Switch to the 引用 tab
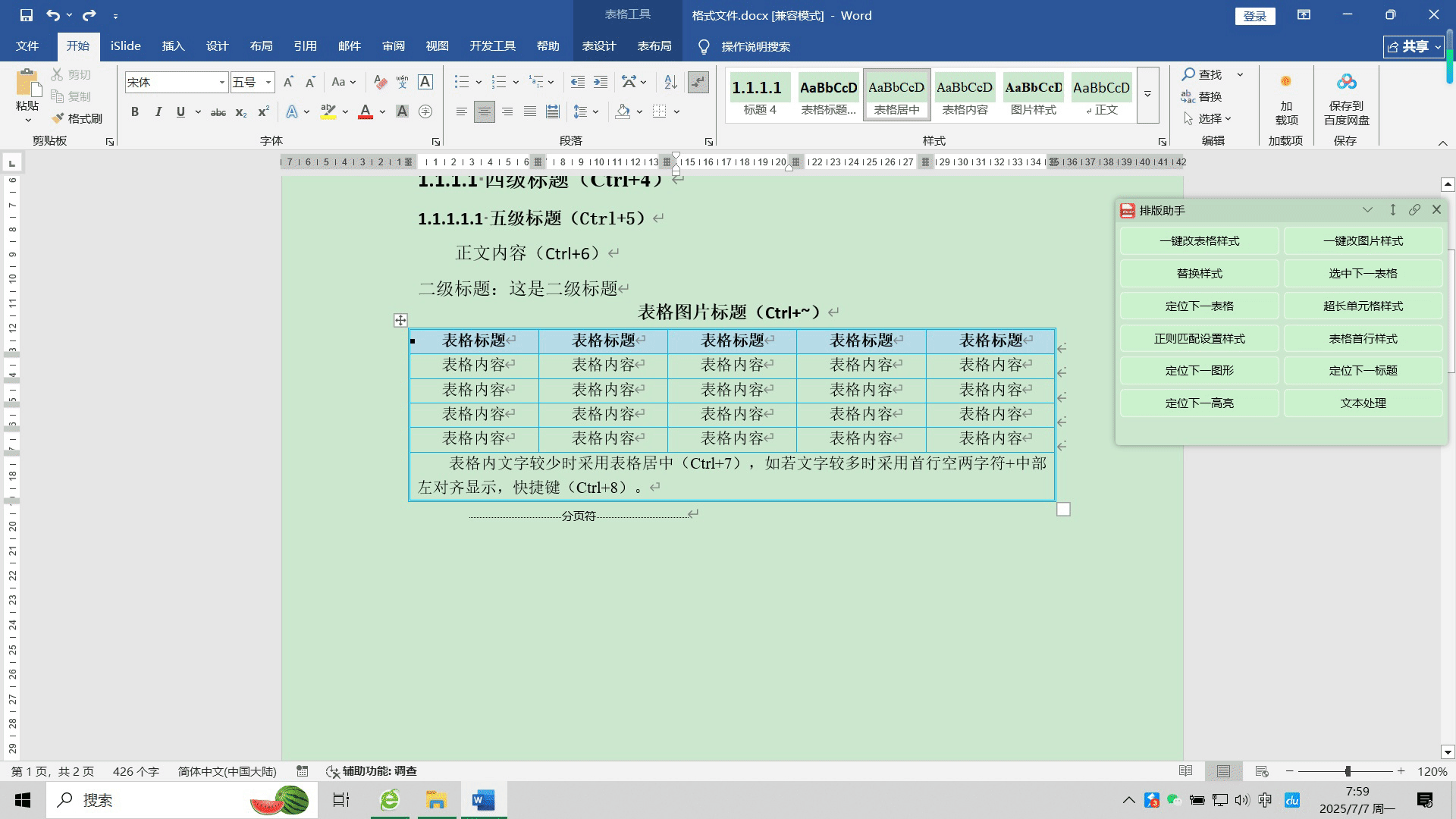The image size is (1456, 819). point(306,46)
